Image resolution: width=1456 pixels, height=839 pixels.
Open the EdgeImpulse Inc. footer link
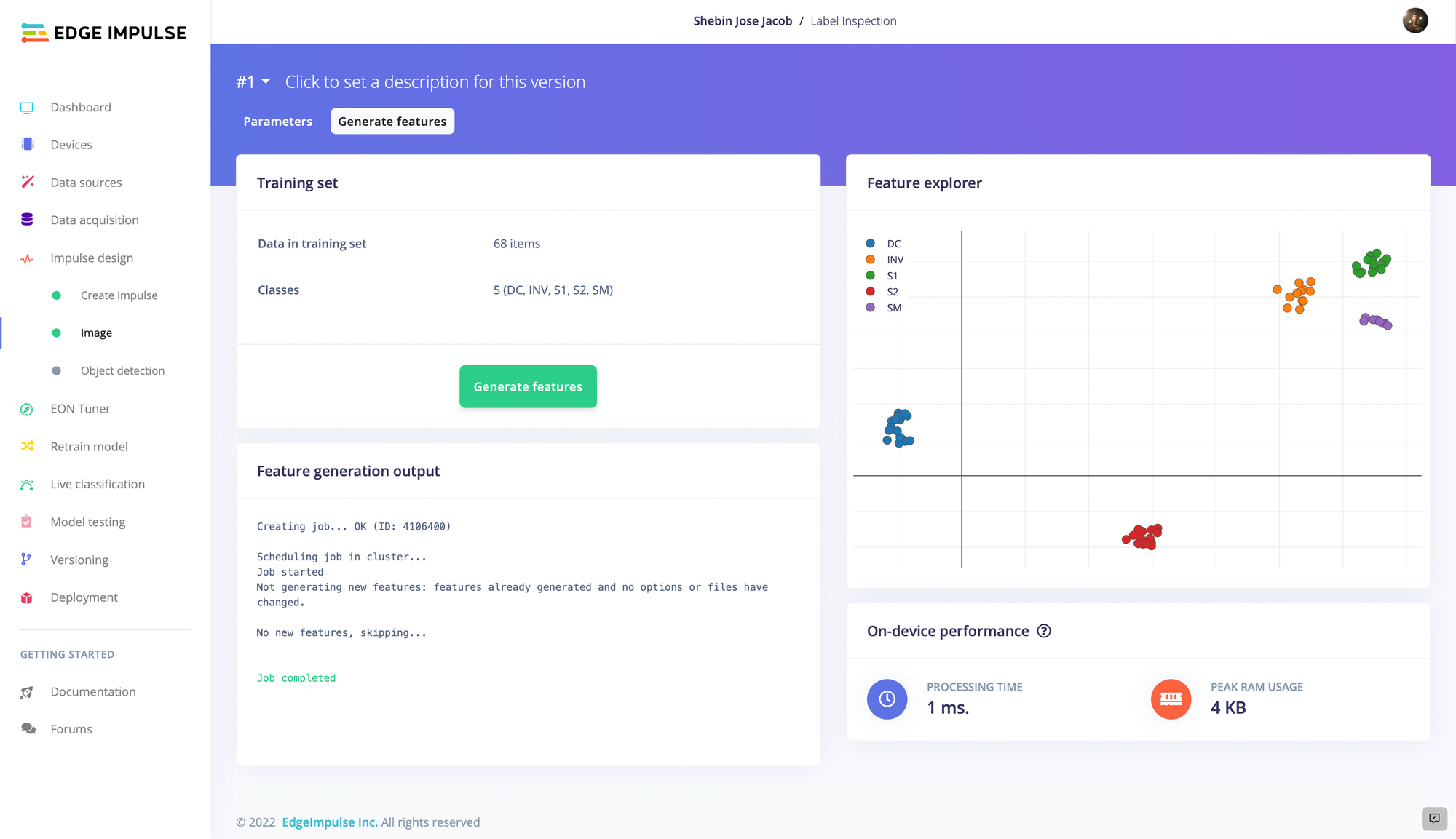[329, 822]
